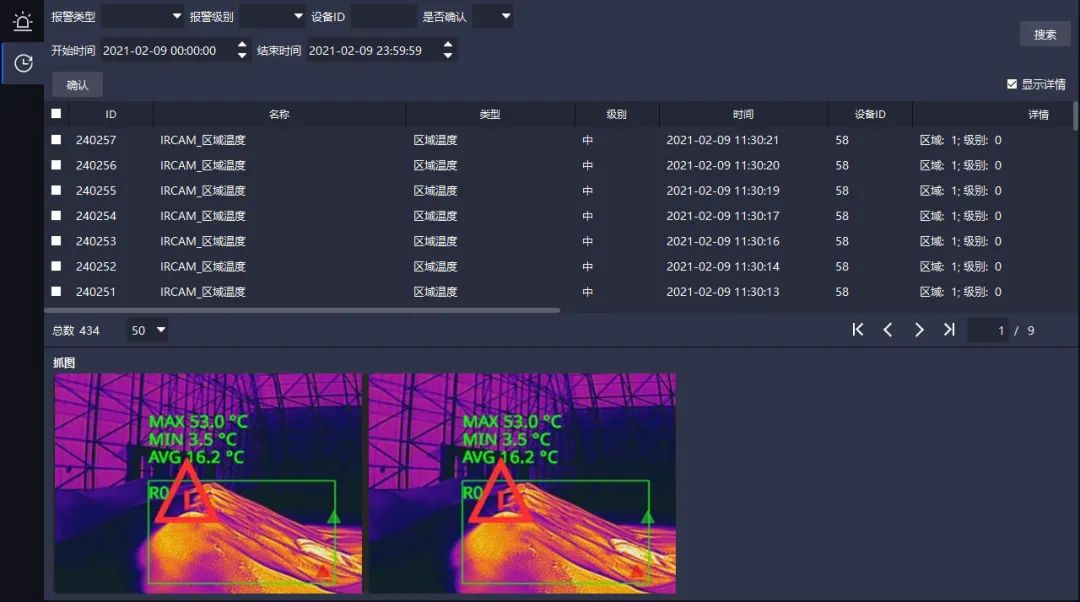Toggle the select-all checkbox in table header
1080x602 pixels.
56,114
